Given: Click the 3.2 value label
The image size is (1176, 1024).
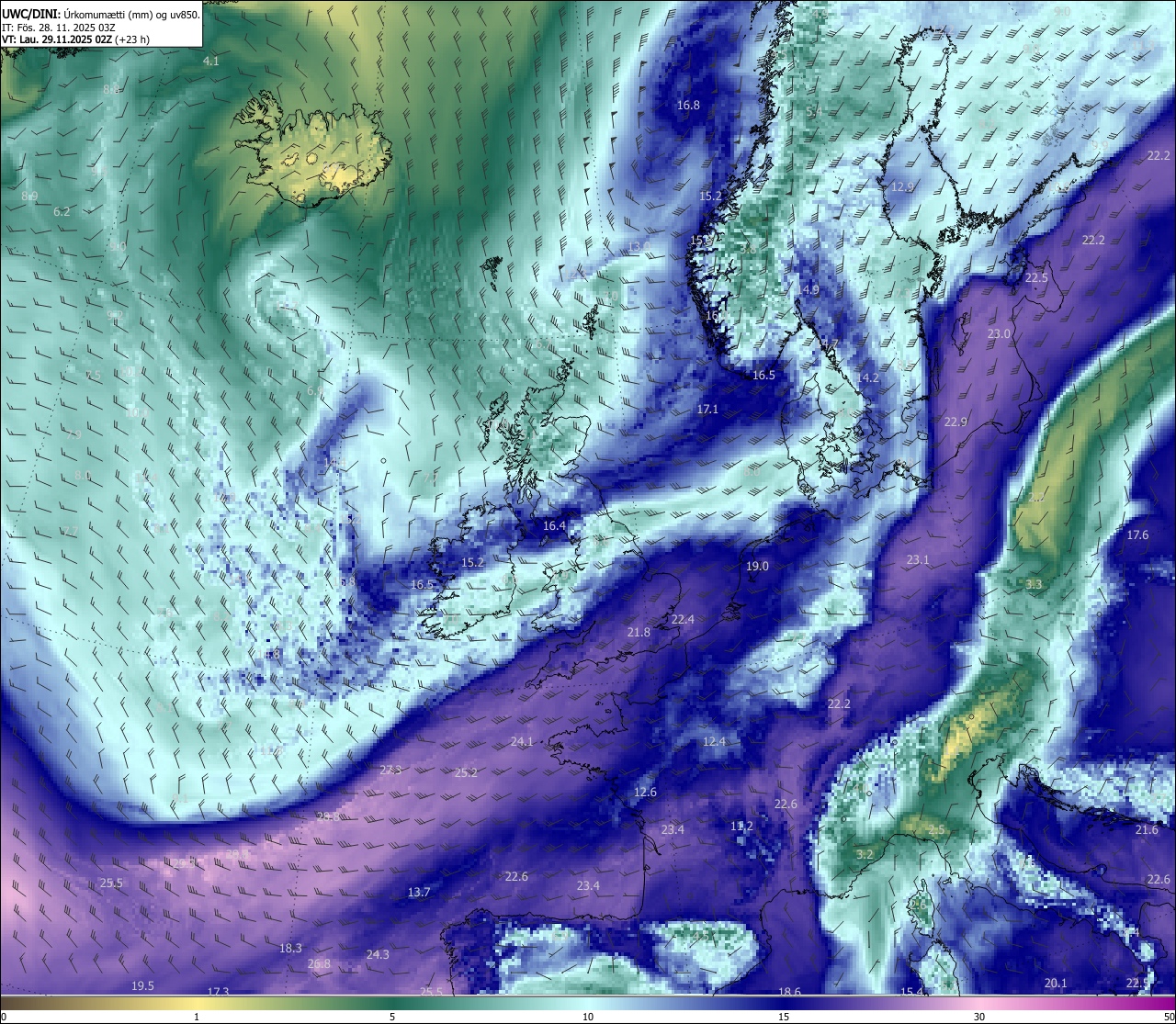Looking at the screenshot, I should tap(865, 854).
